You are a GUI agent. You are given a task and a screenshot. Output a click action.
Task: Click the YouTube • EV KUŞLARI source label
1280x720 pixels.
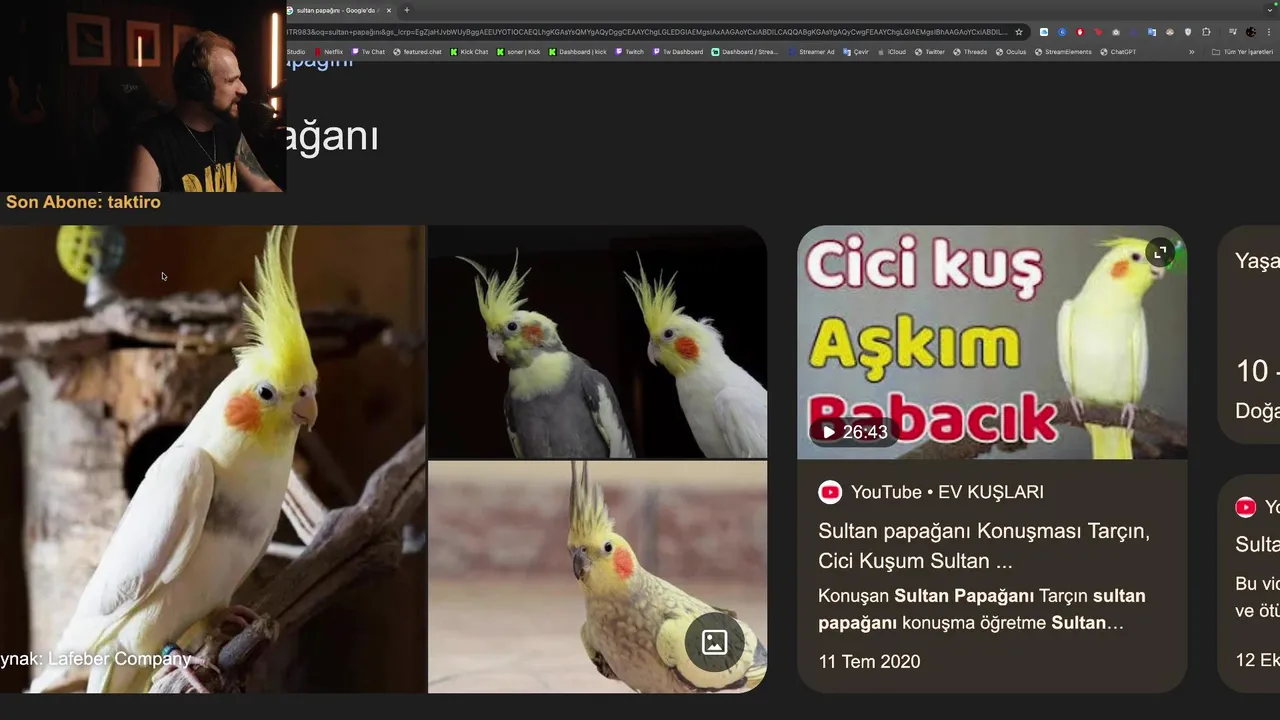[x=947, y=492]
